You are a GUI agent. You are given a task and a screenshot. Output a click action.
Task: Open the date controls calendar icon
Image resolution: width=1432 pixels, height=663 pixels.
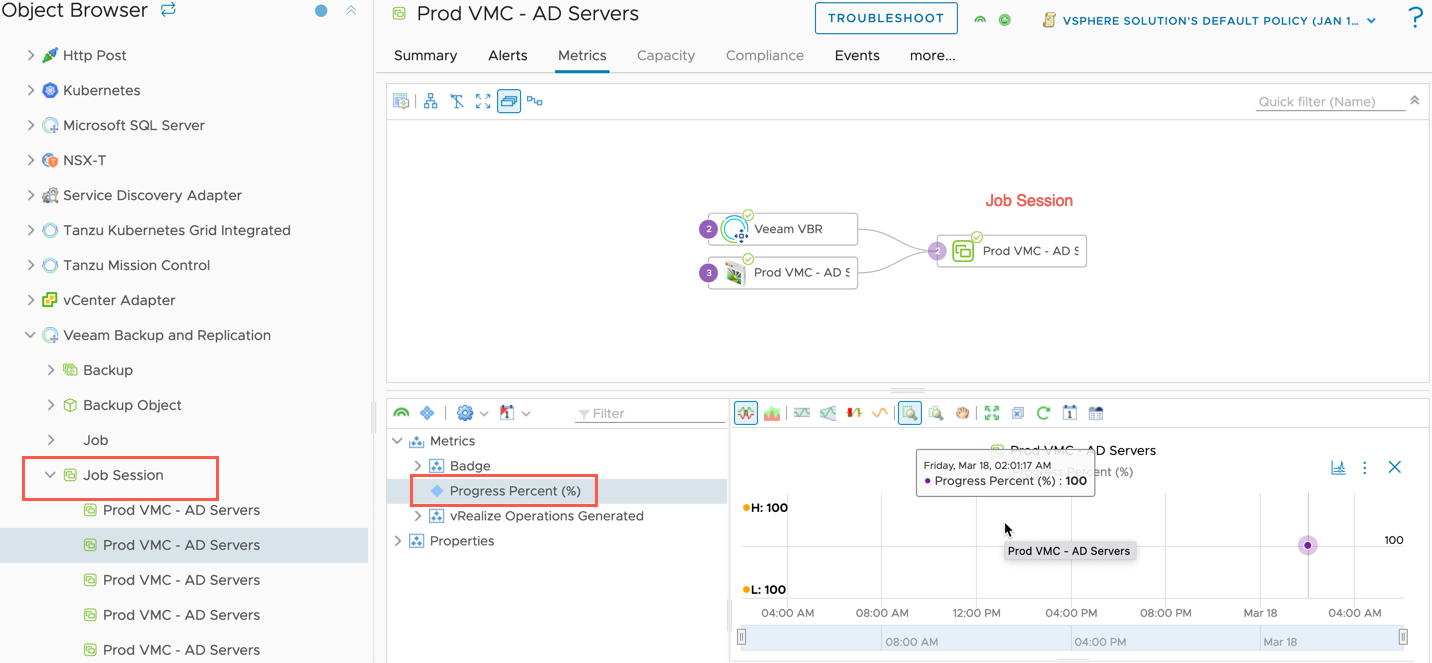pyautogui.click(x=1070, y=413)
